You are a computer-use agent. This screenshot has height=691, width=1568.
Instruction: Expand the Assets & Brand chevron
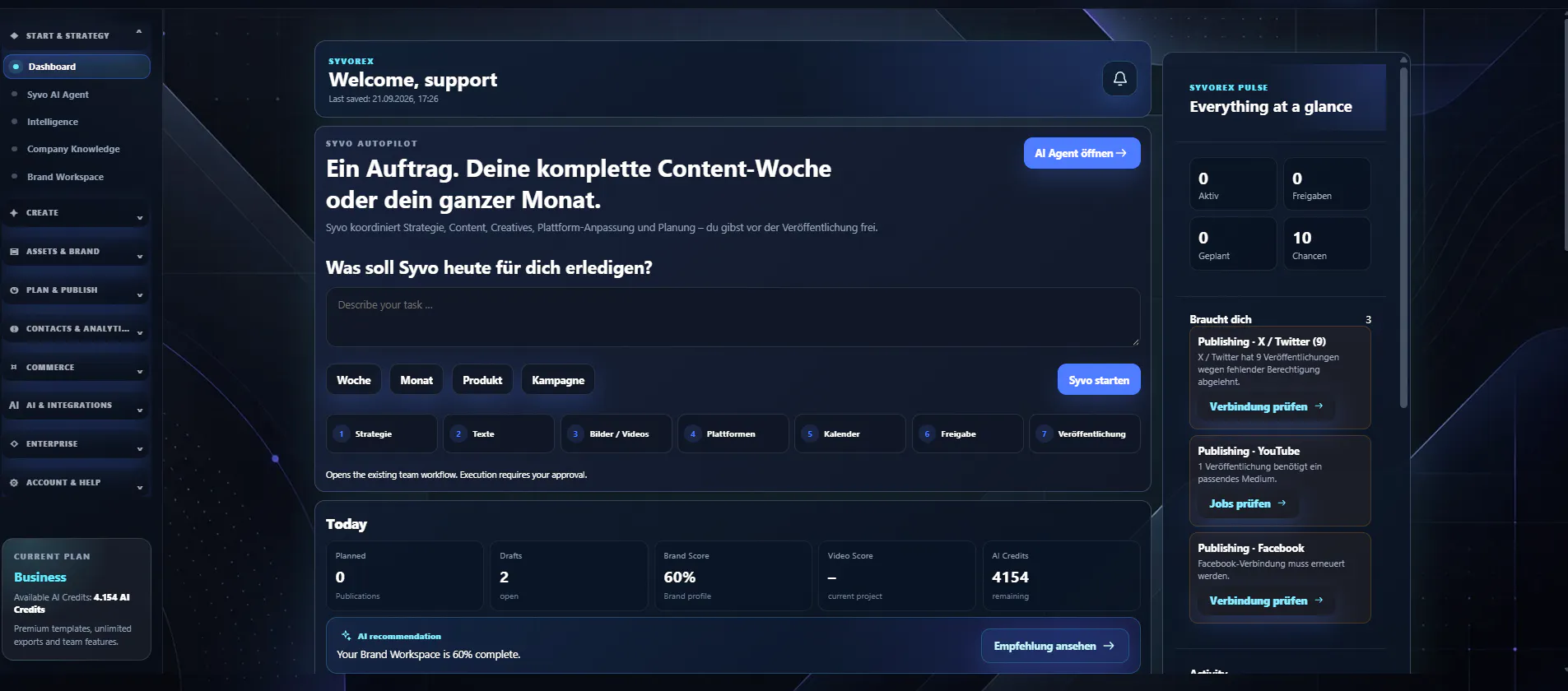click(140, 257)
